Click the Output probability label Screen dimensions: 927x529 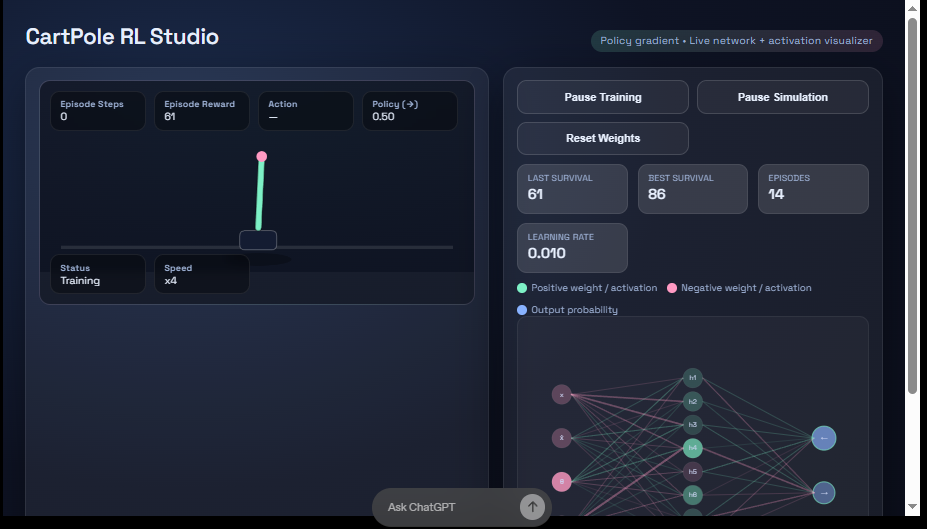[x=574, y=310]
